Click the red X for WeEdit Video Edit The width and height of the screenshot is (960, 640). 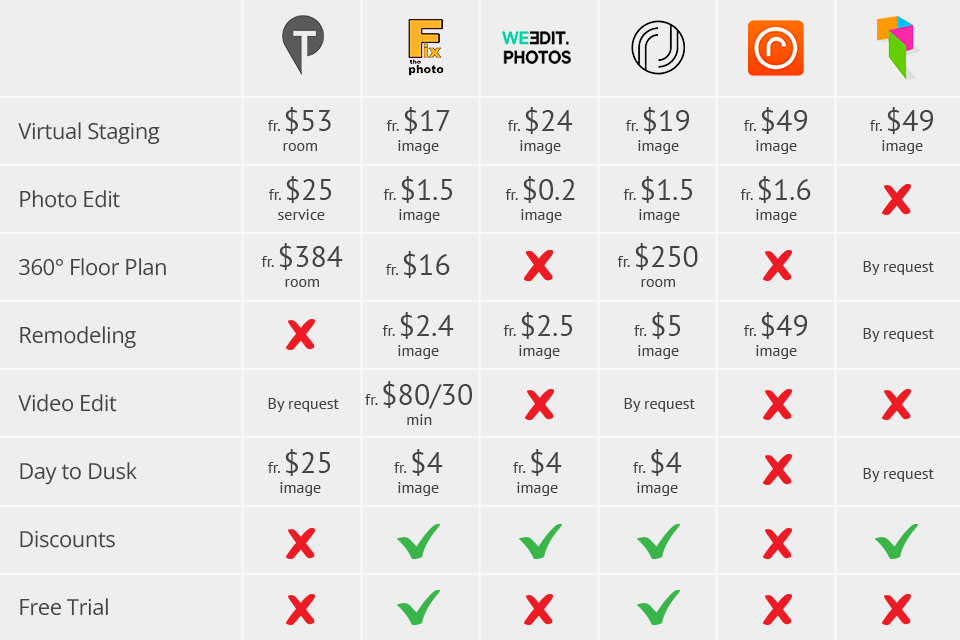point(539,404)
